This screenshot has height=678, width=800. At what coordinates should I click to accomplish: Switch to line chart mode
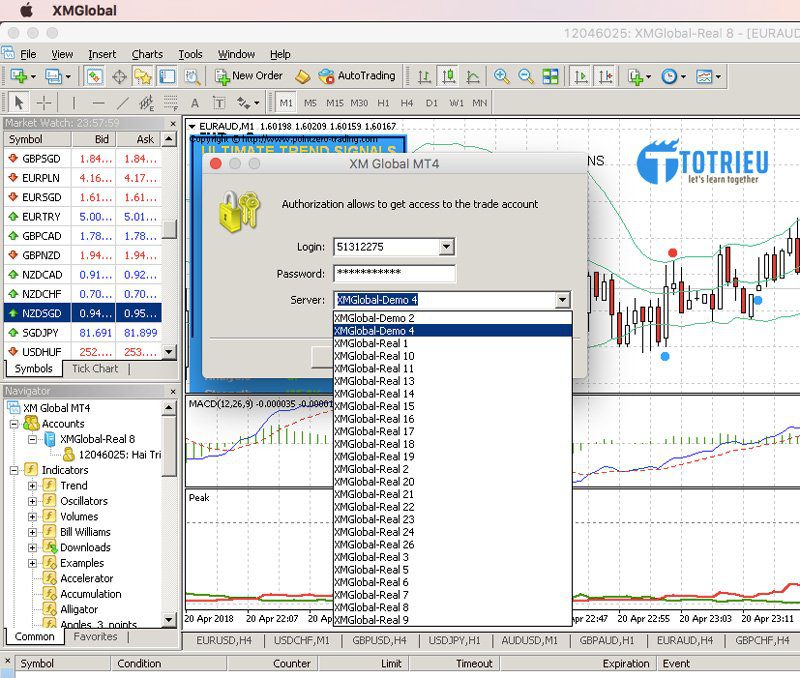[473, 77]
